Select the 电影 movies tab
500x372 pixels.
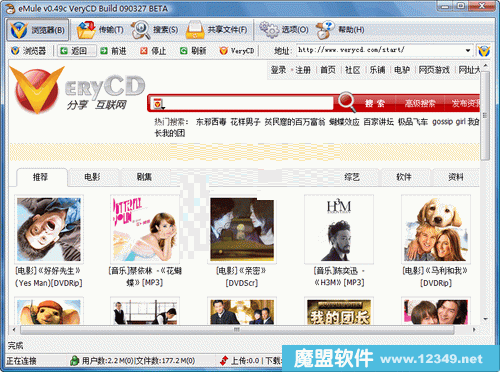pyautogui.click(x=92, y=177)
